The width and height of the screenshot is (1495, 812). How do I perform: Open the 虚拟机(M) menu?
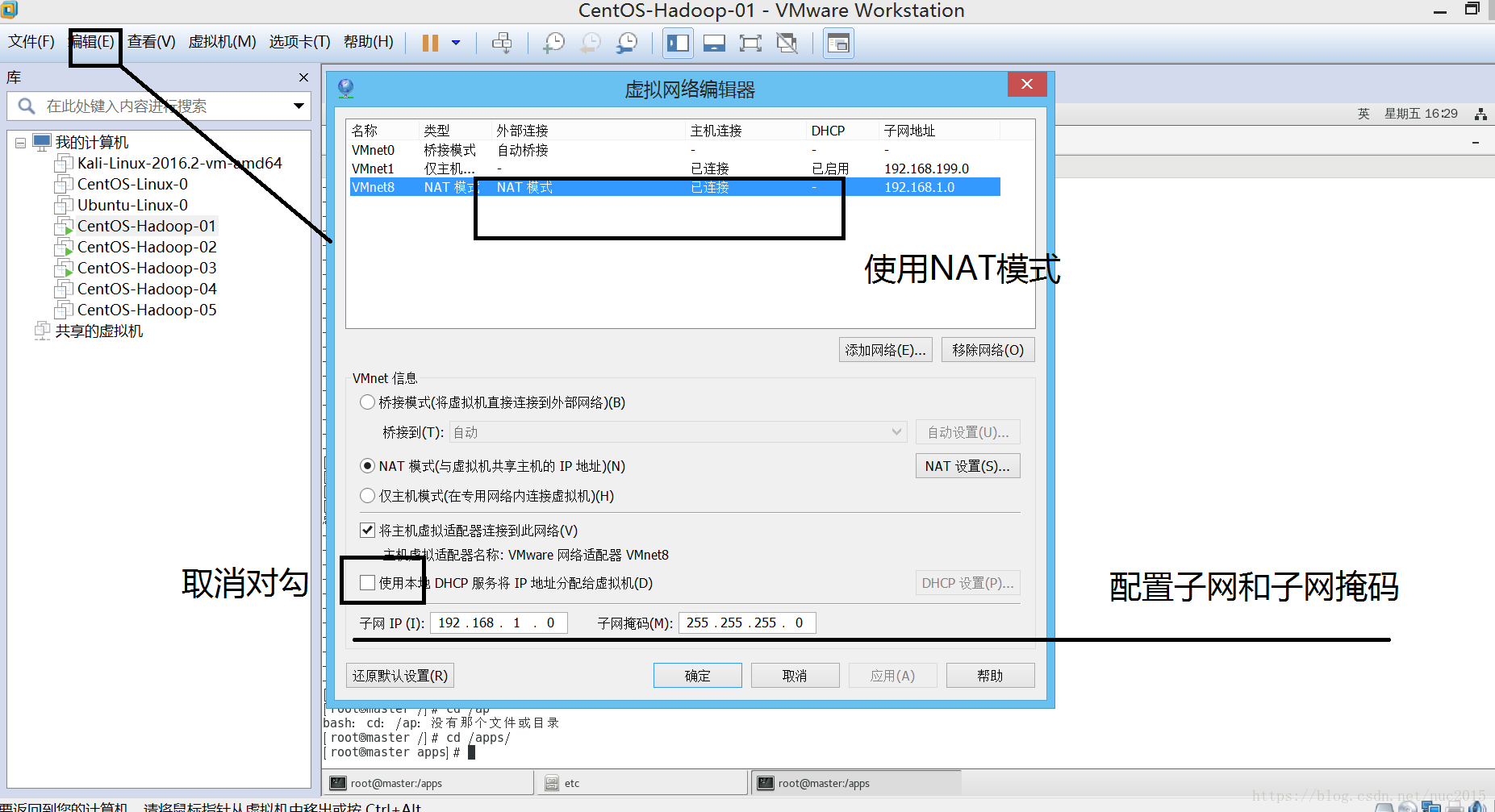222,41
